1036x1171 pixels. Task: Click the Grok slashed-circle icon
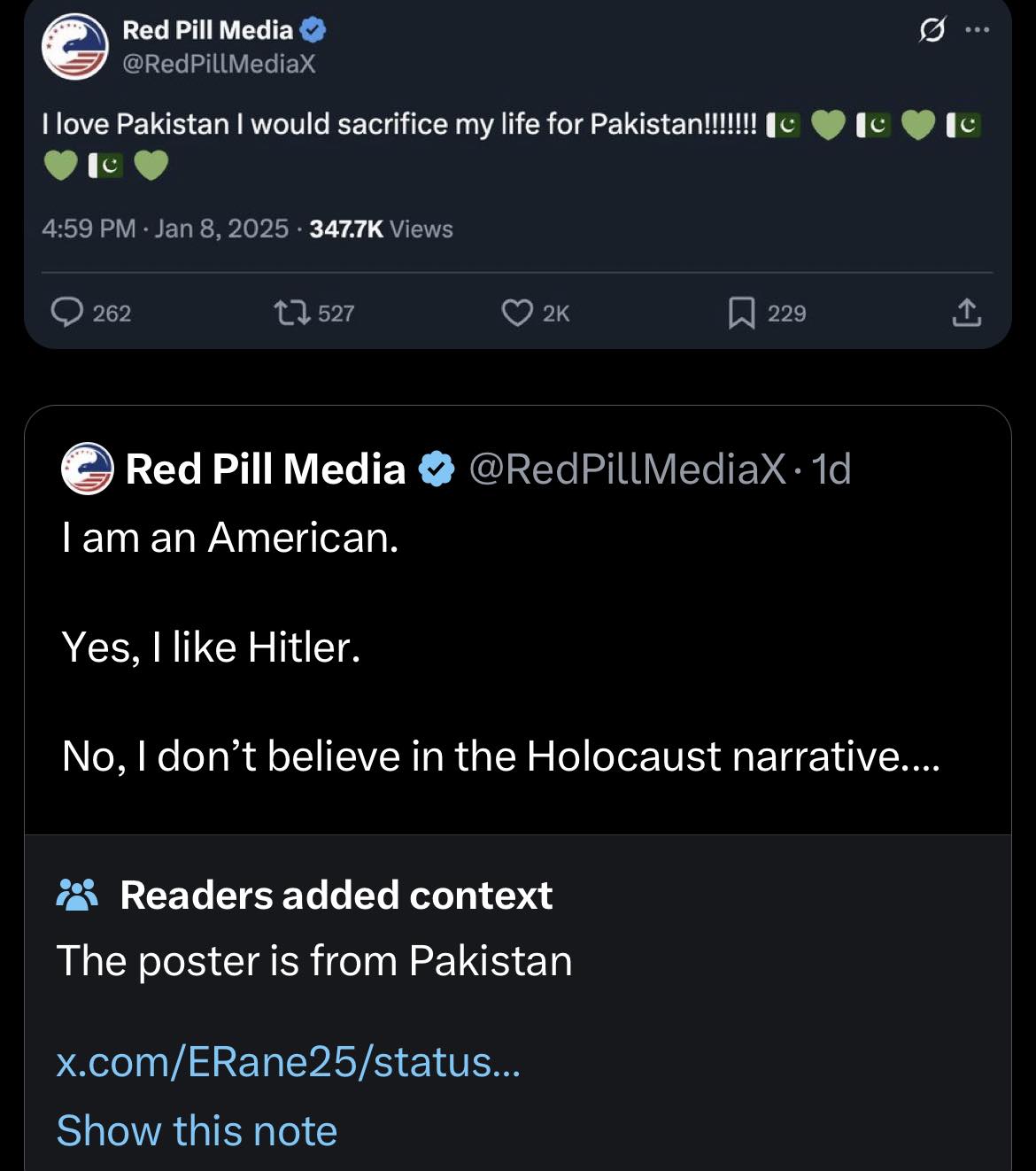932,31
